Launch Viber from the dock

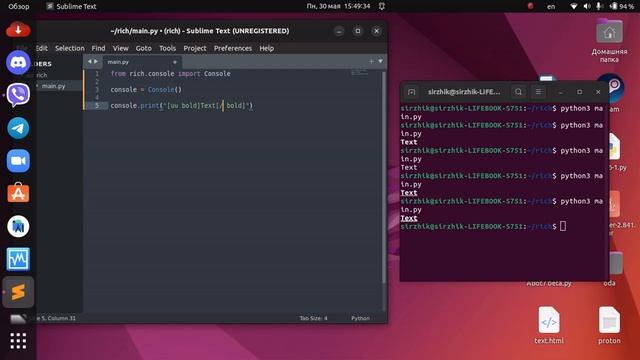[x=18, y=95]
